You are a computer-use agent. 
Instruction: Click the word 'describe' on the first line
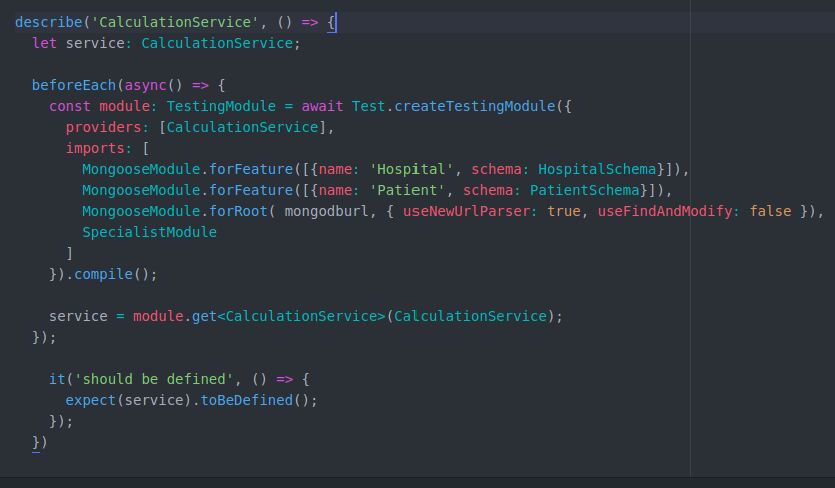point(48,22)
